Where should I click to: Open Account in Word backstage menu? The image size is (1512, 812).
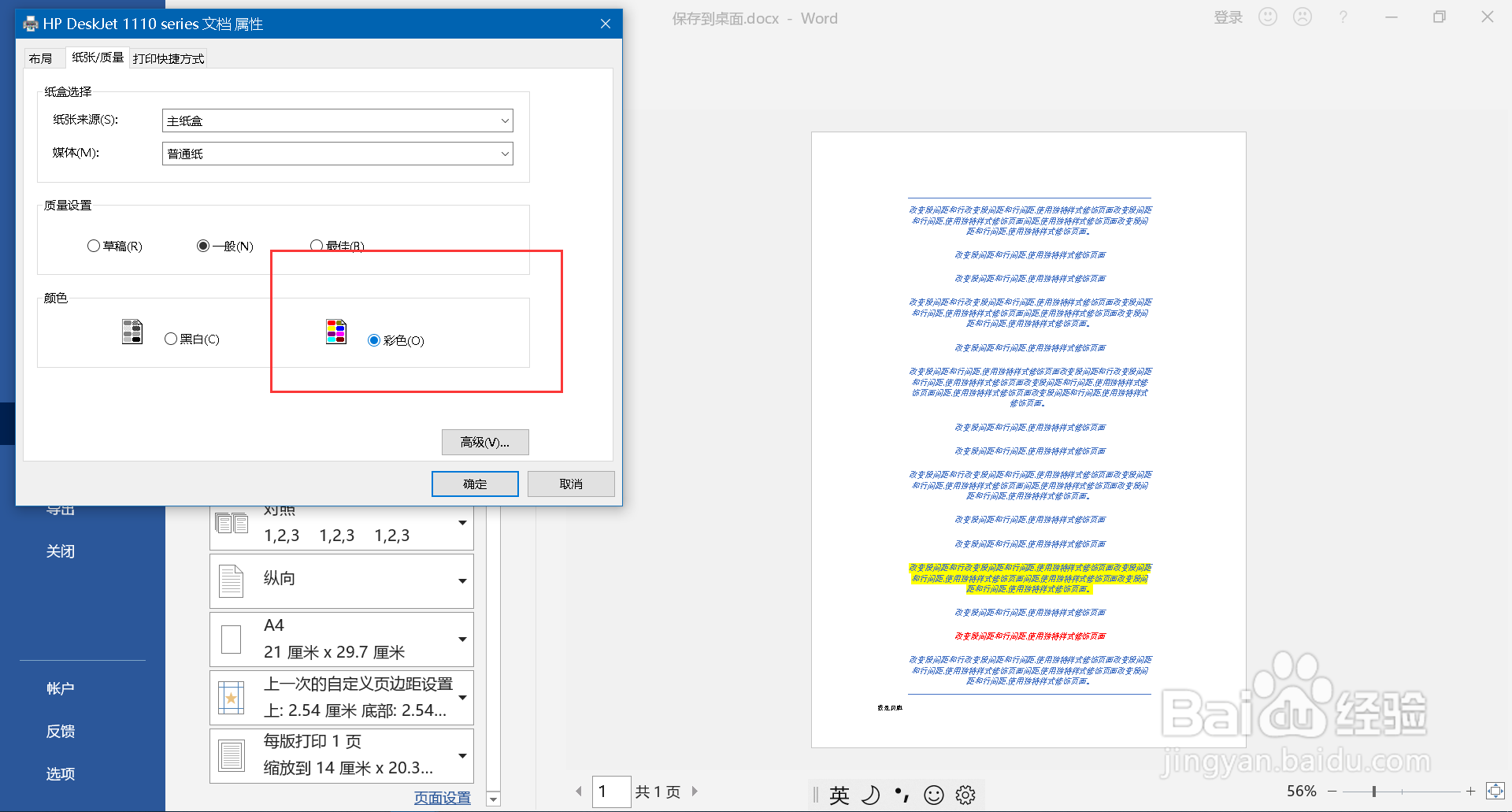[61, 688]
